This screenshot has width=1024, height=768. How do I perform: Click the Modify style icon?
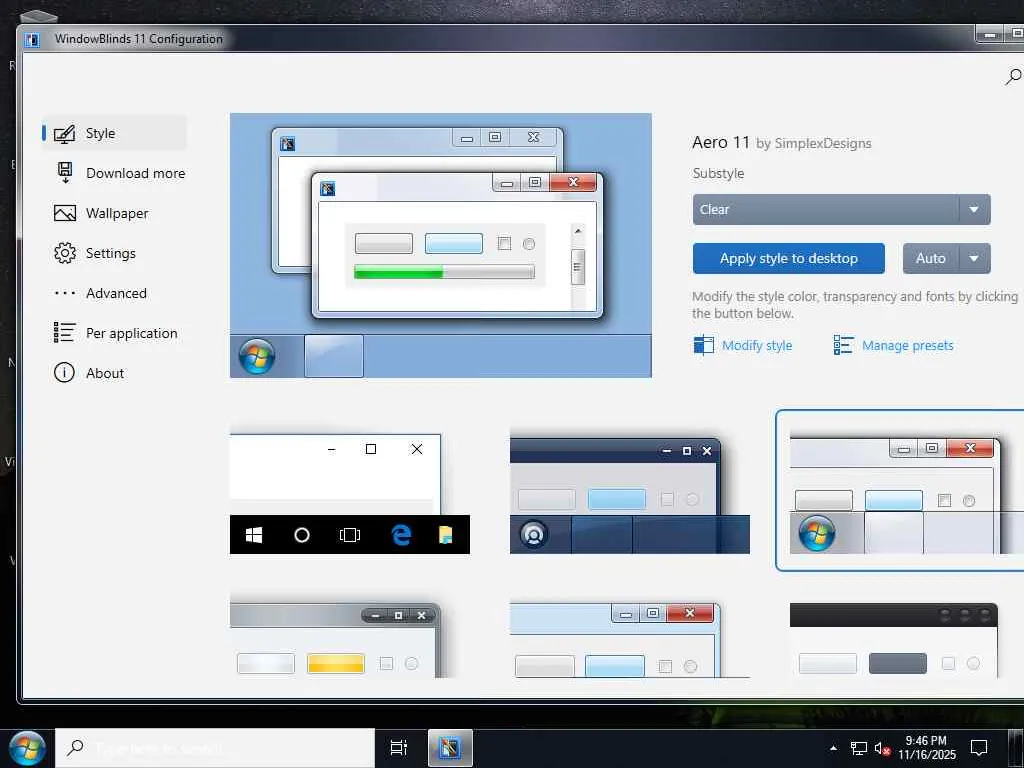click(x=703, y=344)
